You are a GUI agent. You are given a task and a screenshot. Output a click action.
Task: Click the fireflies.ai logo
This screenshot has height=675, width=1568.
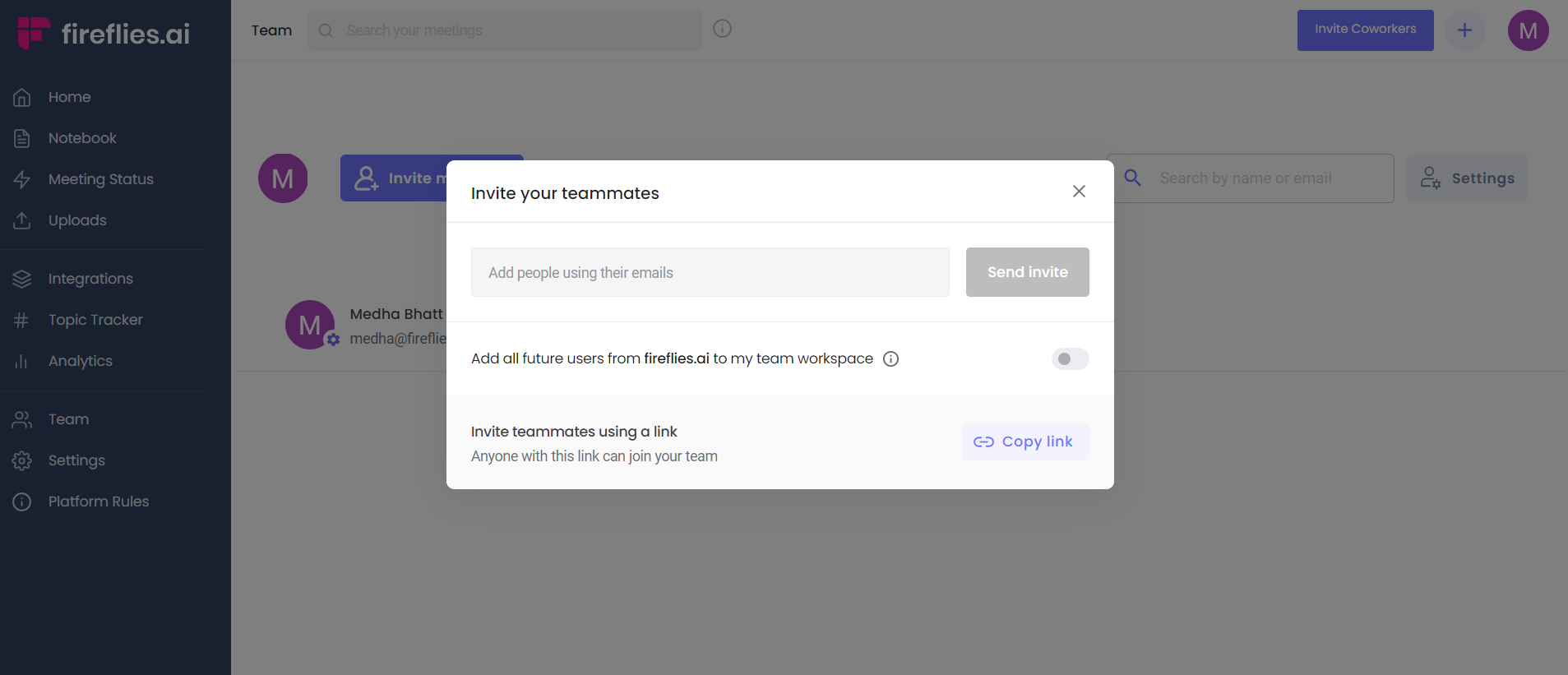point(100,32)
